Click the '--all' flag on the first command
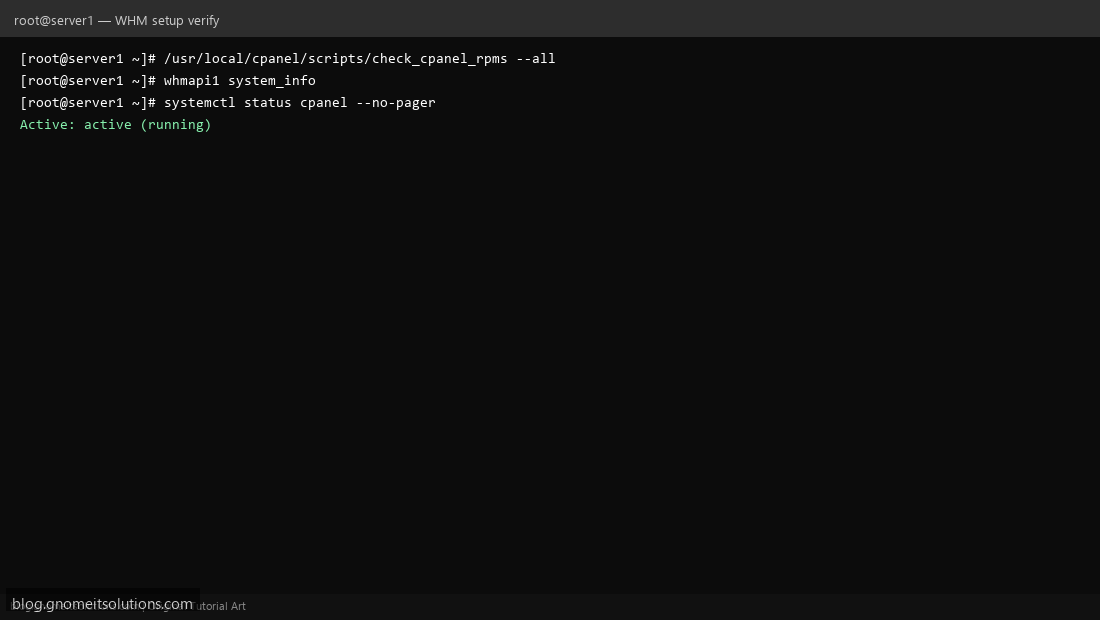Screen dimensions: 1100x620 (x=536, y=59)
